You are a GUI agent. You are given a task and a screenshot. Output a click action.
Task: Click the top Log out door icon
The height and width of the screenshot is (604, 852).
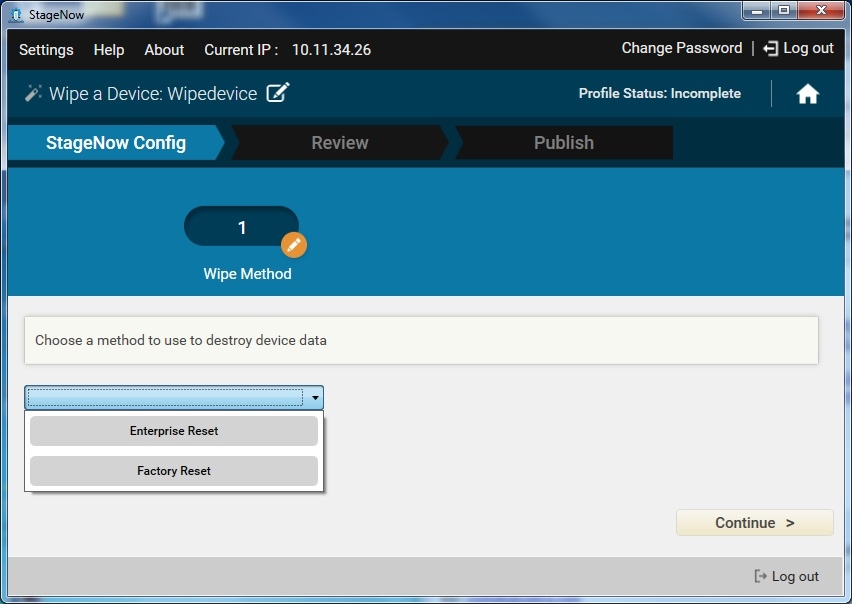coord(770,48)
